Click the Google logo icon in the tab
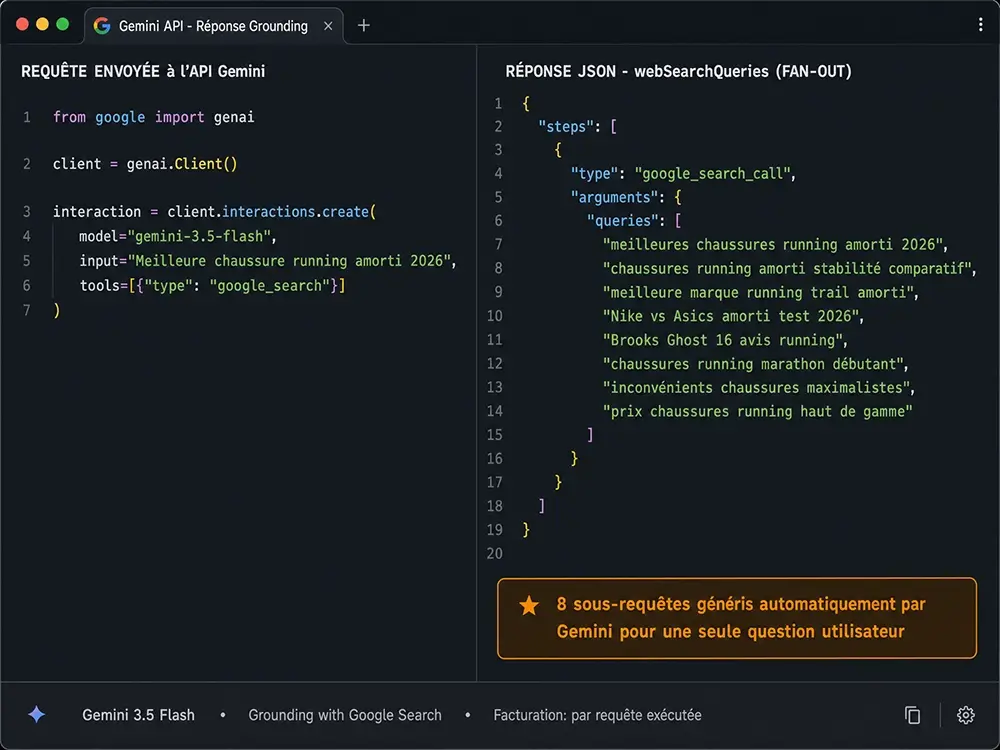 point(102,26)
